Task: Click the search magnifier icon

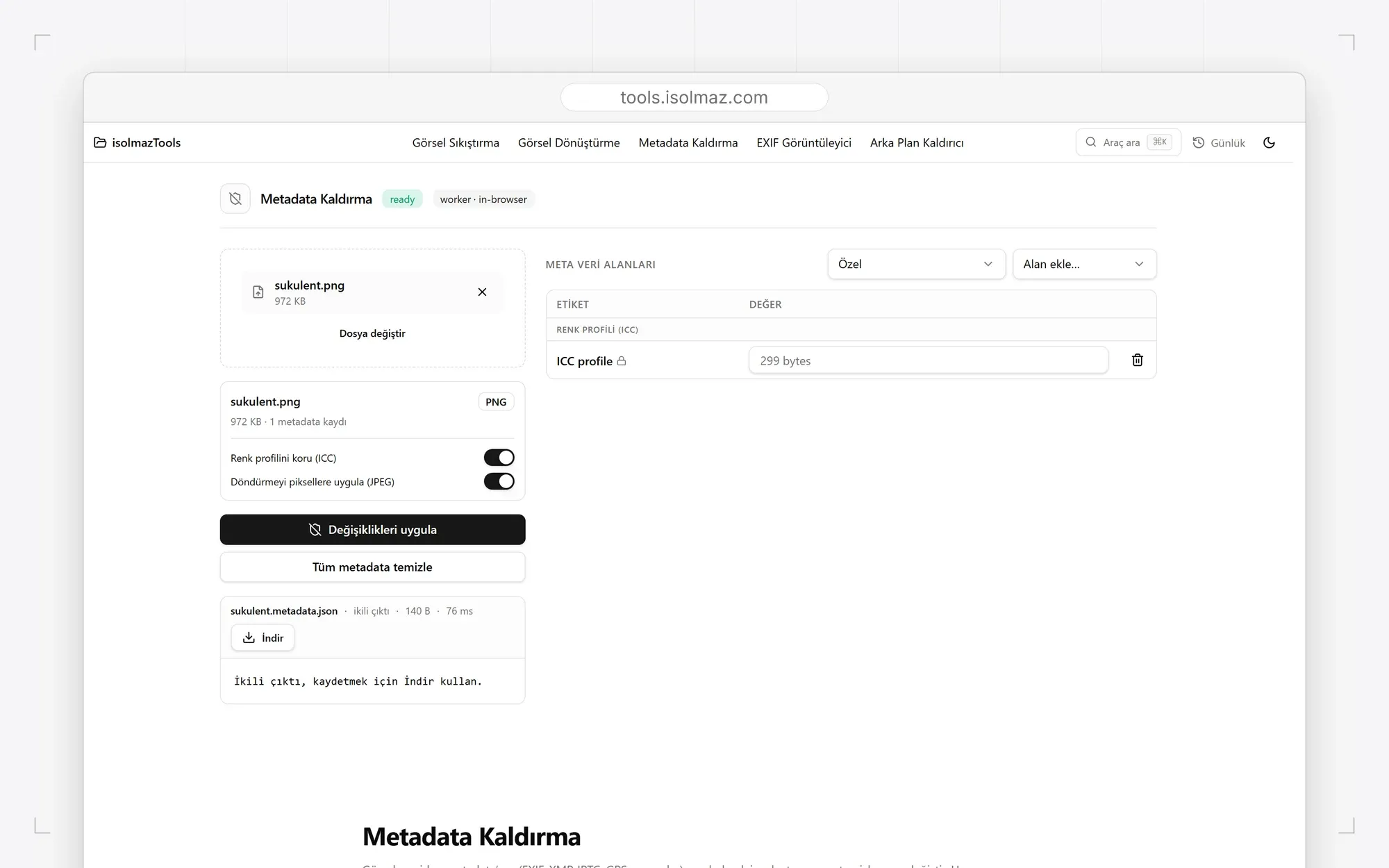Action: click(x=1091, y=142)
